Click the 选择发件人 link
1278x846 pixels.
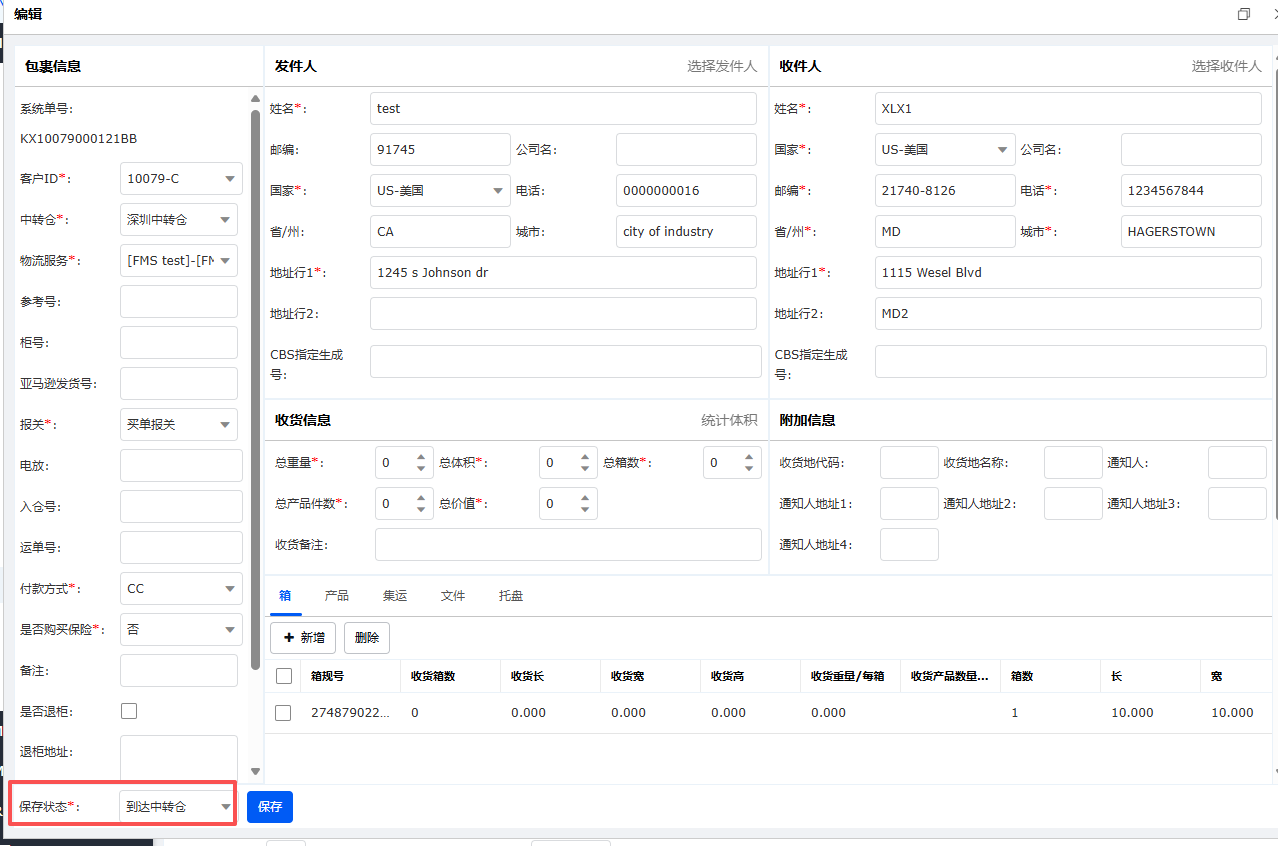pyautogui.click(x=721, y=66)
